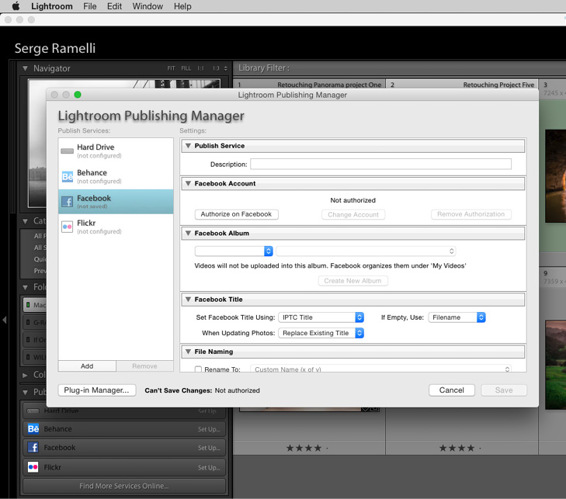Collapse the Facebook Album section
The height and width of the screenshot is (499, 566).
click(188, 233)
